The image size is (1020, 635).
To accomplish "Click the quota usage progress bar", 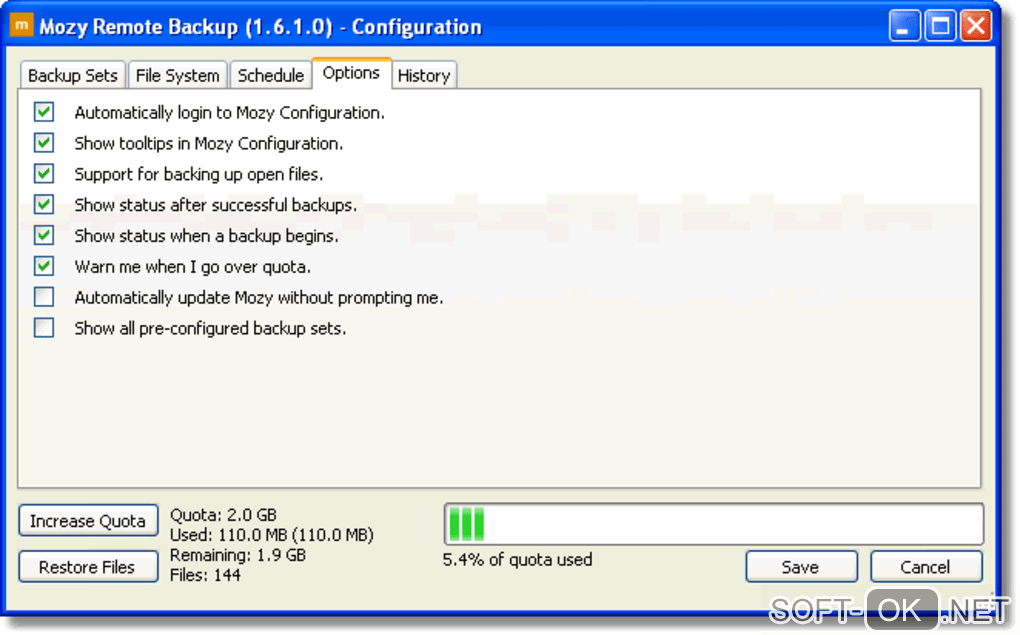I will click(x=714, y=524).
